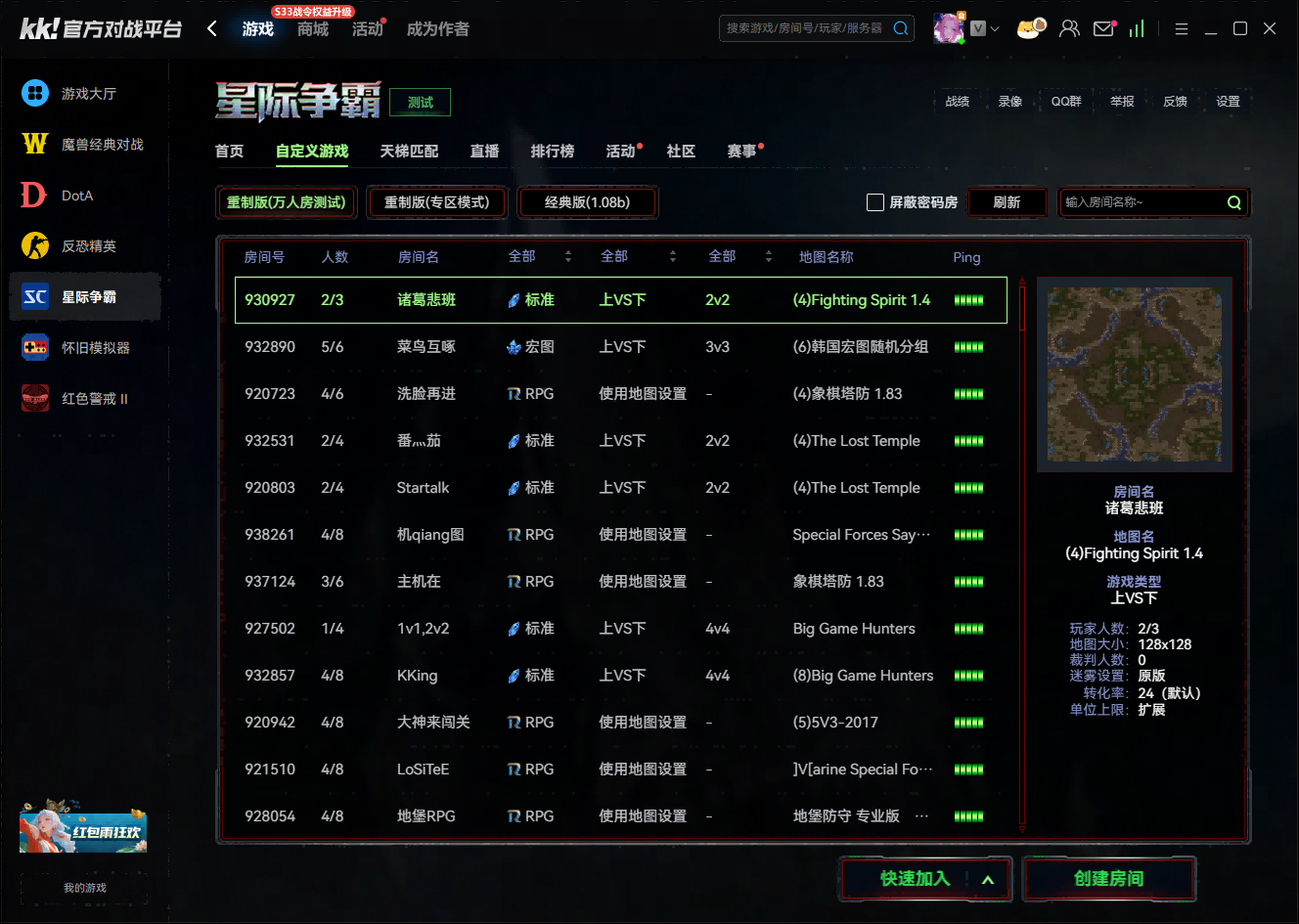Expand the 快速加入 options arrow

click(988, 880)
